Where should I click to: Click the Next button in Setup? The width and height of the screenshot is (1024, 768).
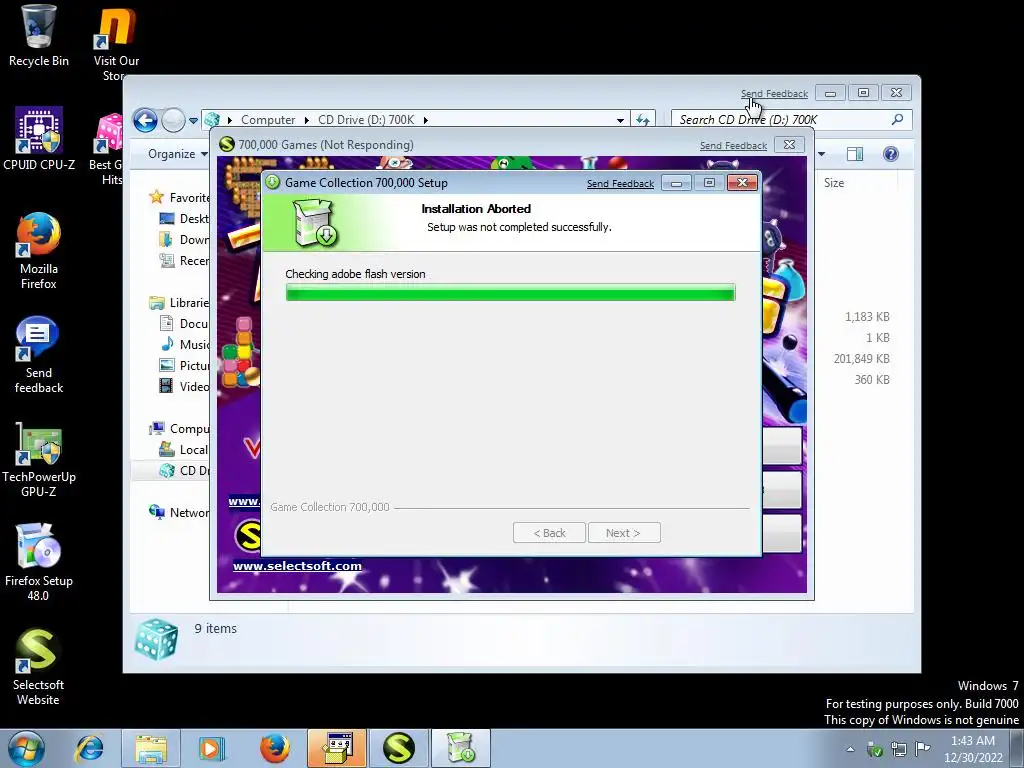[624, 533]
